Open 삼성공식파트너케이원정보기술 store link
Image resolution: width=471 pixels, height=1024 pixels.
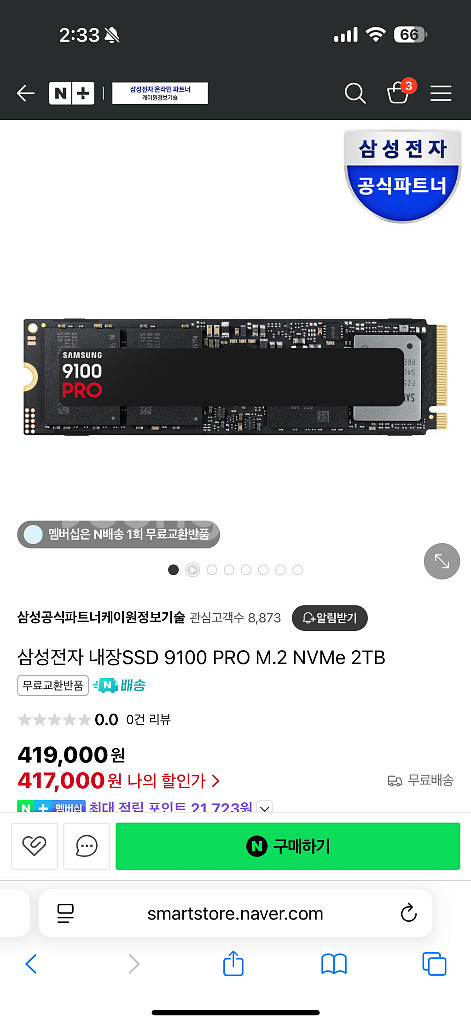[101, 618]
